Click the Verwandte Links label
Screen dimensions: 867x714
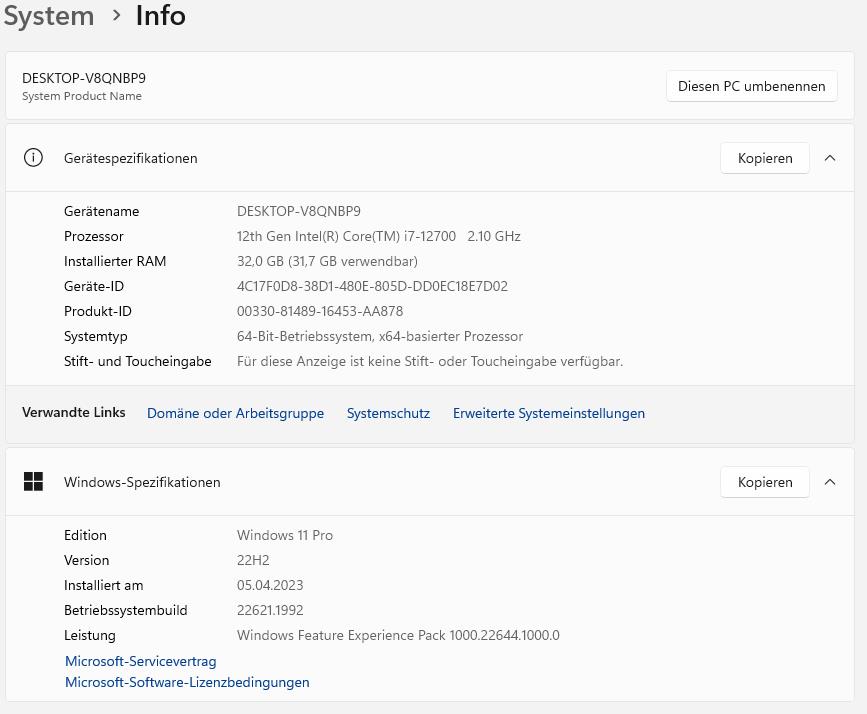[x=74, y=412]
